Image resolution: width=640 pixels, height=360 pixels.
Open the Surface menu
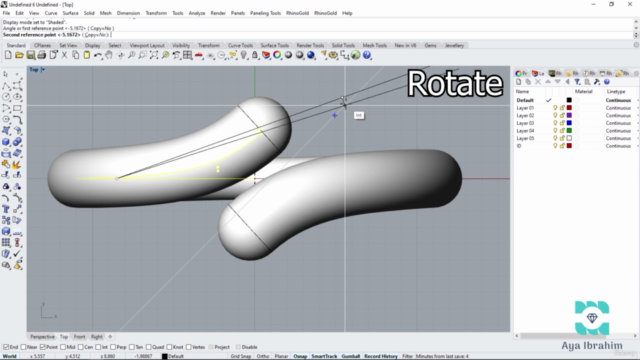point(70,13)
